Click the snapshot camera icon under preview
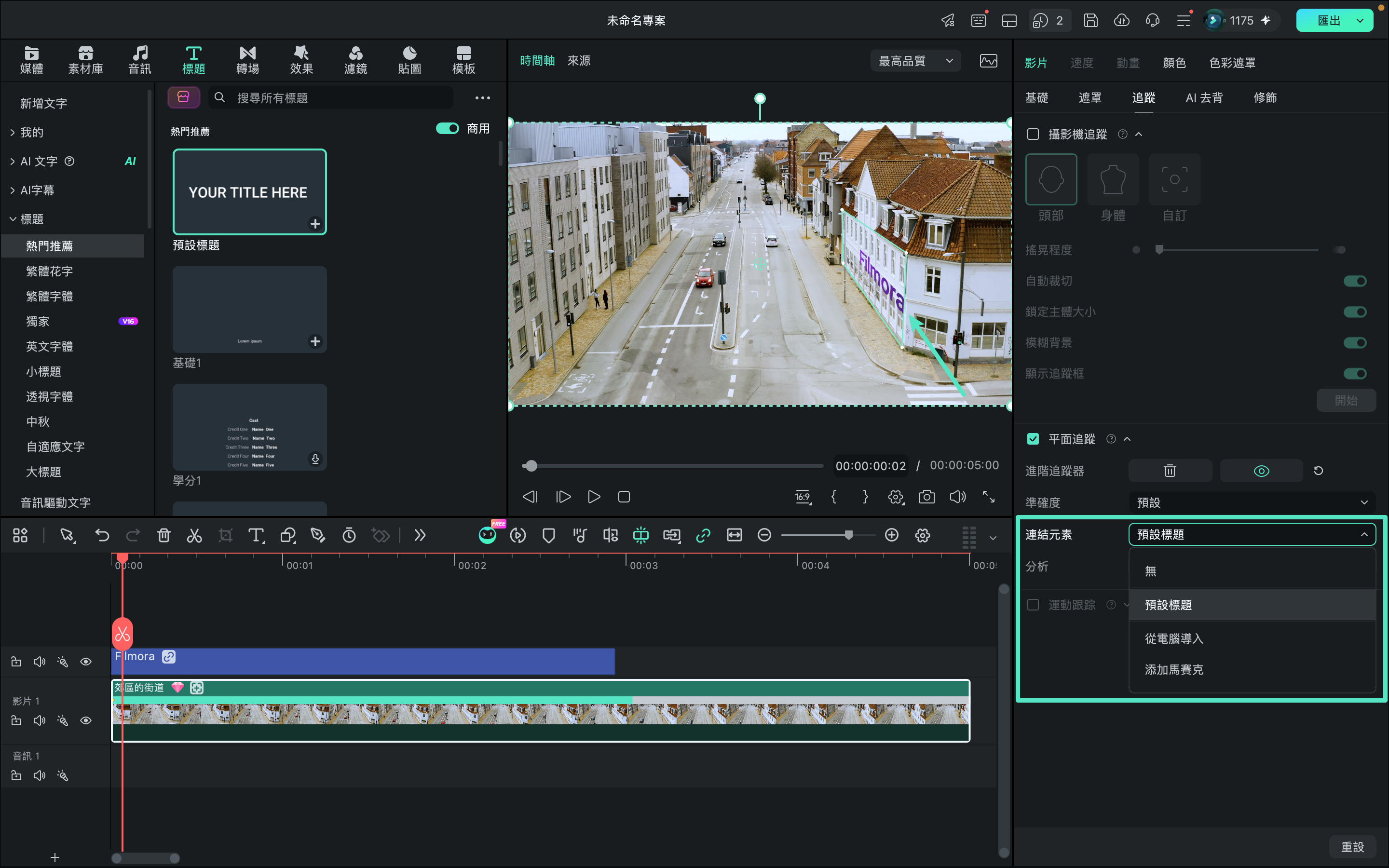1389x868 pixels. pyautogui.click(x=926, y=497)
